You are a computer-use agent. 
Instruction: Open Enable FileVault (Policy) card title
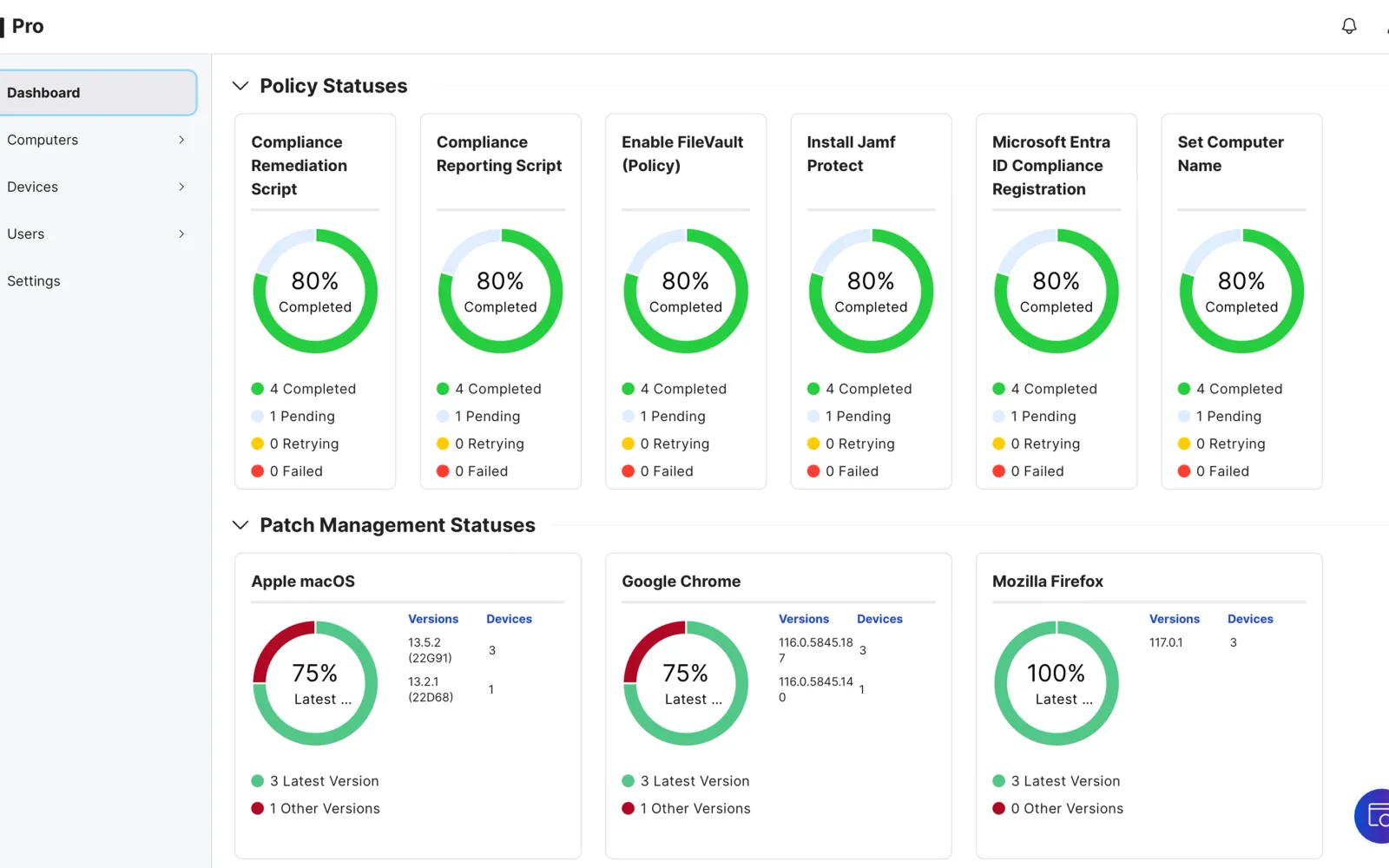point(682,154)
